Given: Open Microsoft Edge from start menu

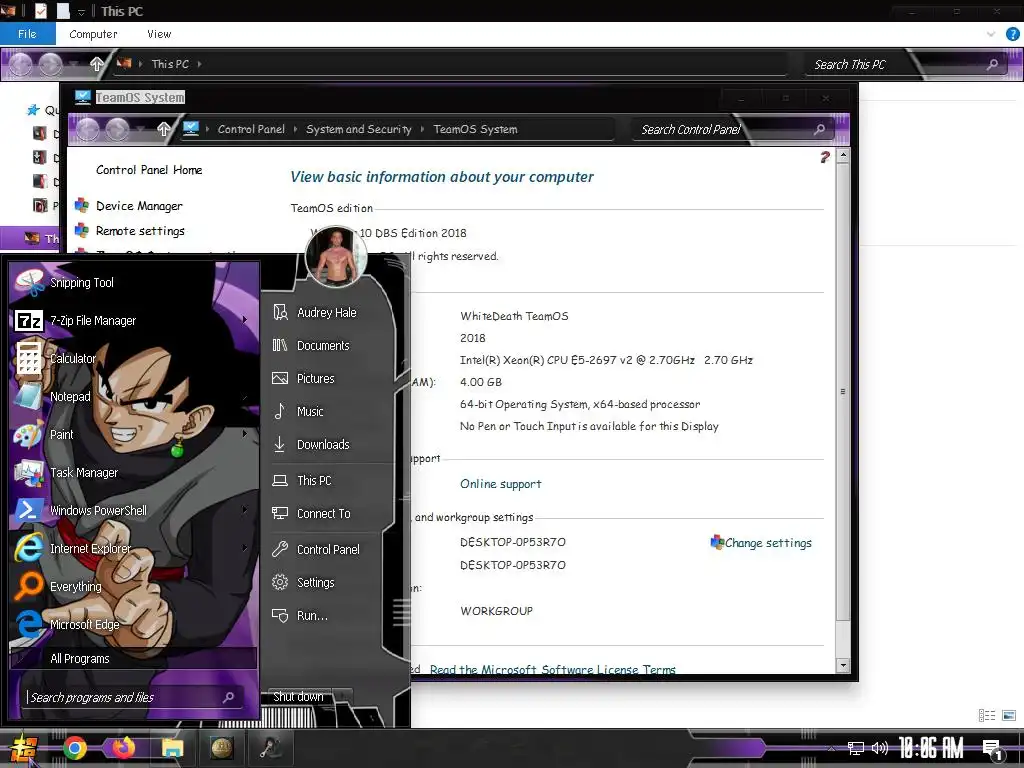Looking at the screenshot, I should pos(134,624).
